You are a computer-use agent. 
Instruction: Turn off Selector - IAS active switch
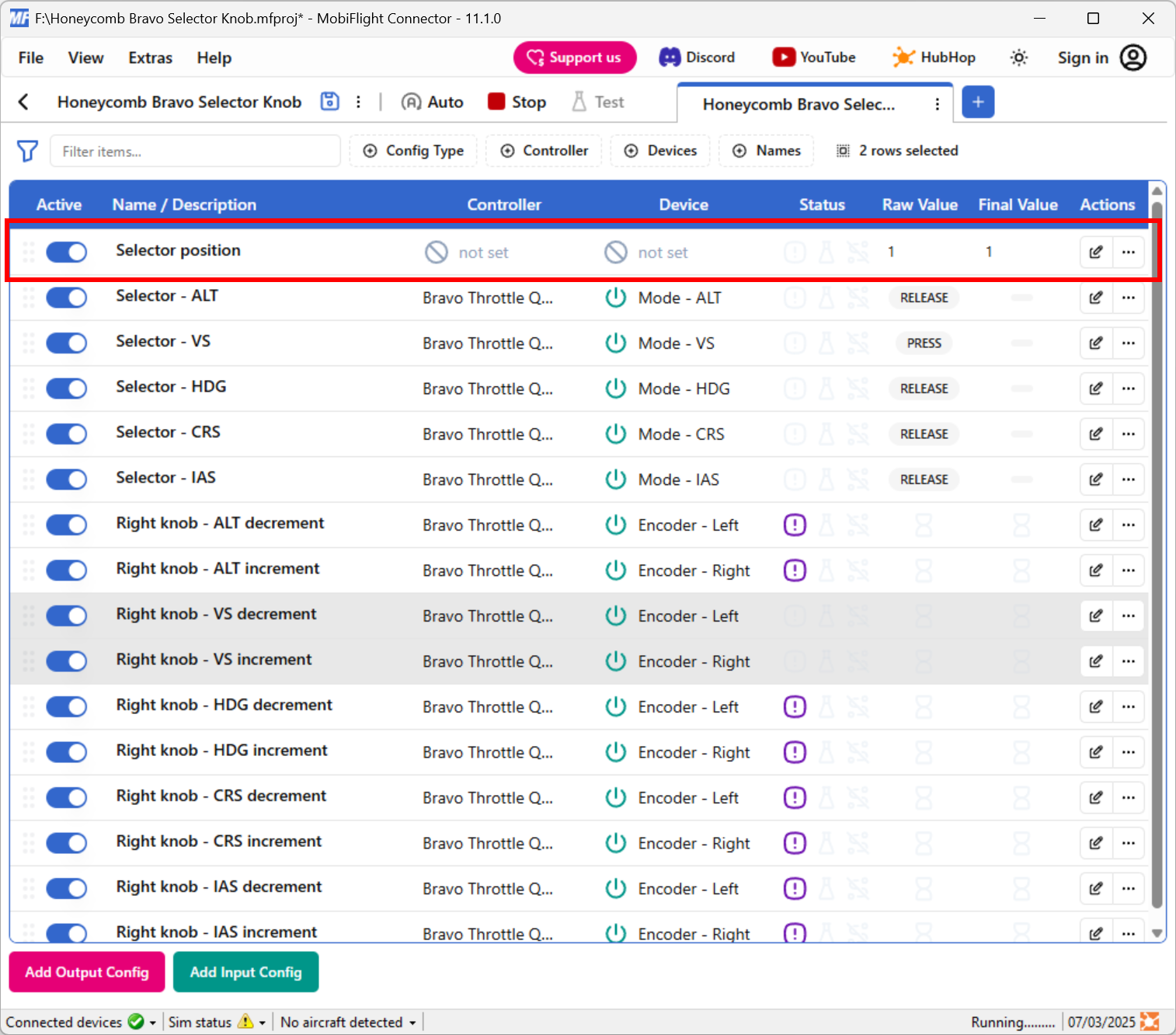point(66,479)
